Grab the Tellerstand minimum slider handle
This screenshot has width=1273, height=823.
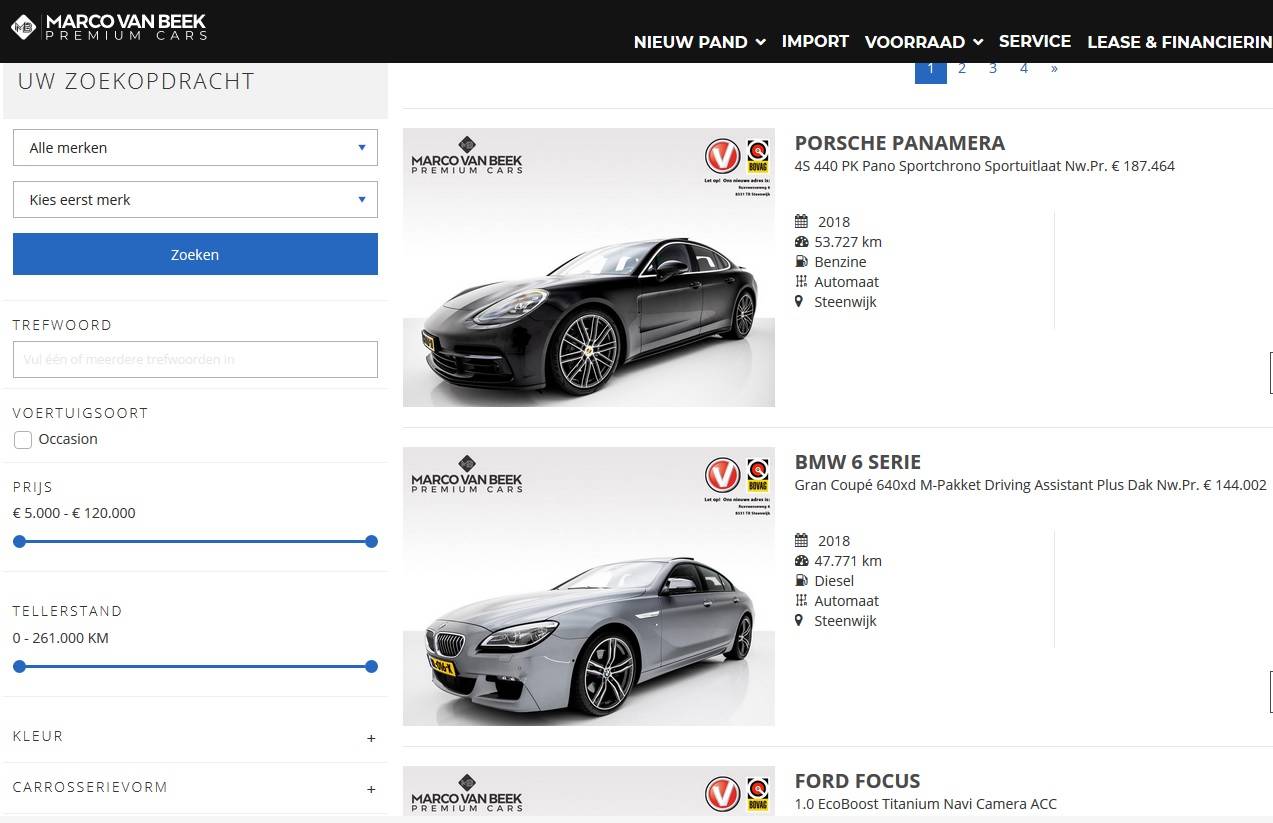pyautogui.click(x=19, y=667)
